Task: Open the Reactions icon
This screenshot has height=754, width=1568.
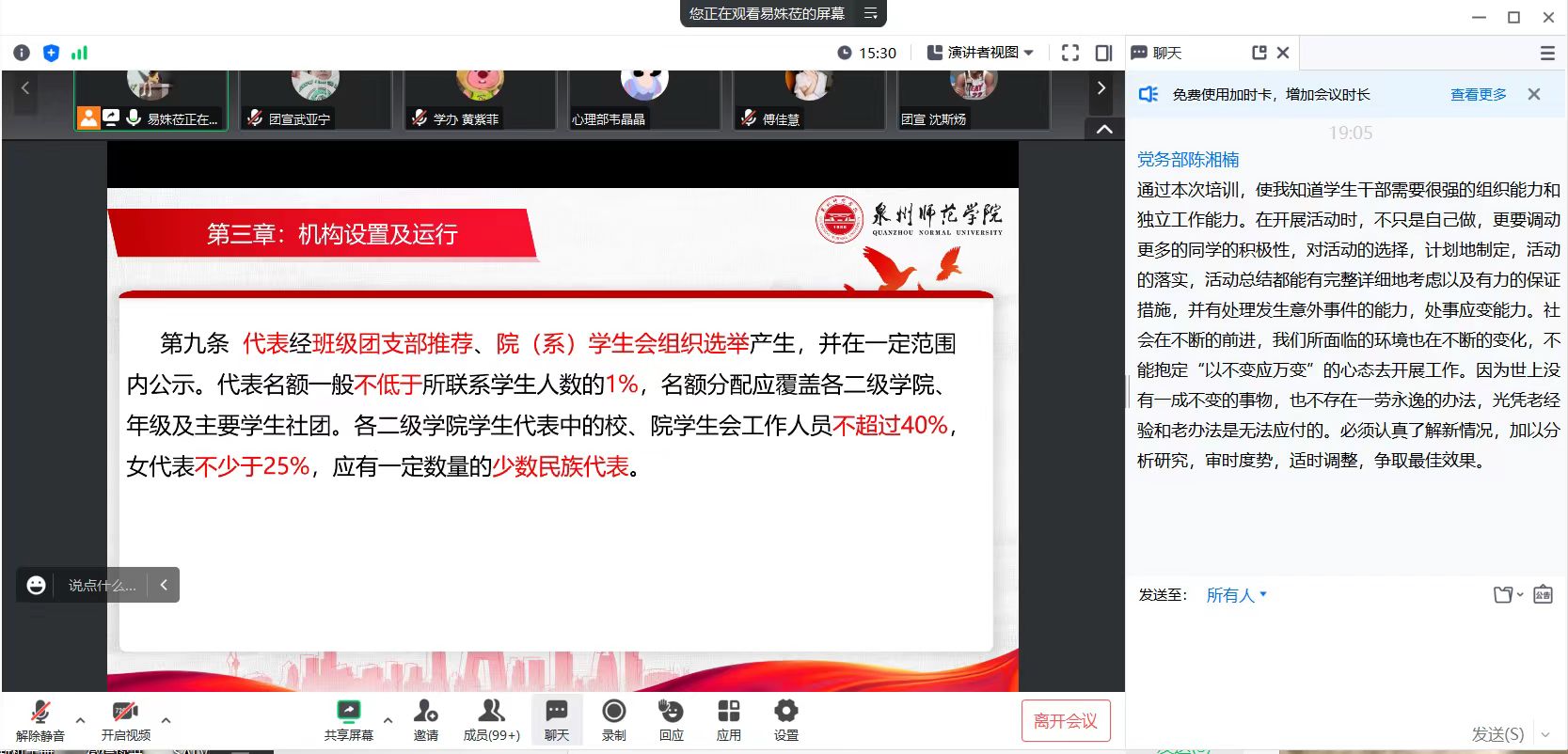Action: [671, 719]
